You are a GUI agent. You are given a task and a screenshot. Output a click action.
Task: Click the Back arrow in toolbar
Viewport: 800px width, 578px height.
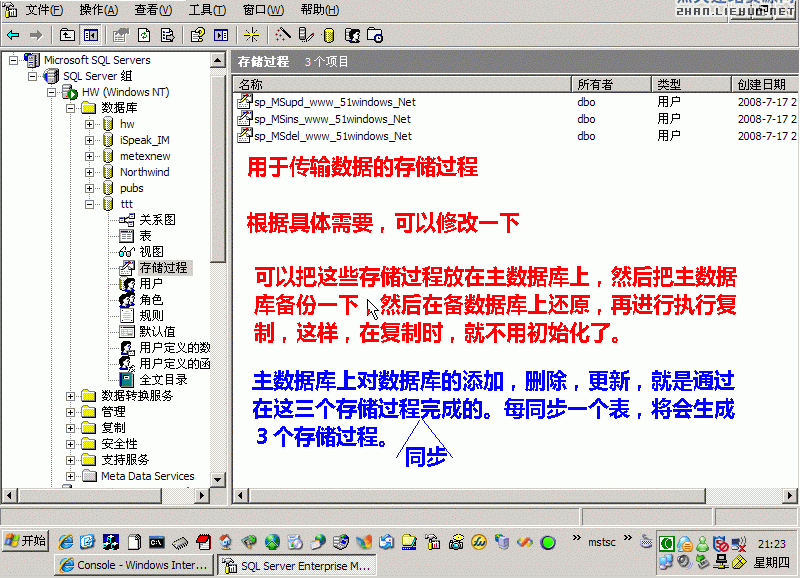pos(13,35)
